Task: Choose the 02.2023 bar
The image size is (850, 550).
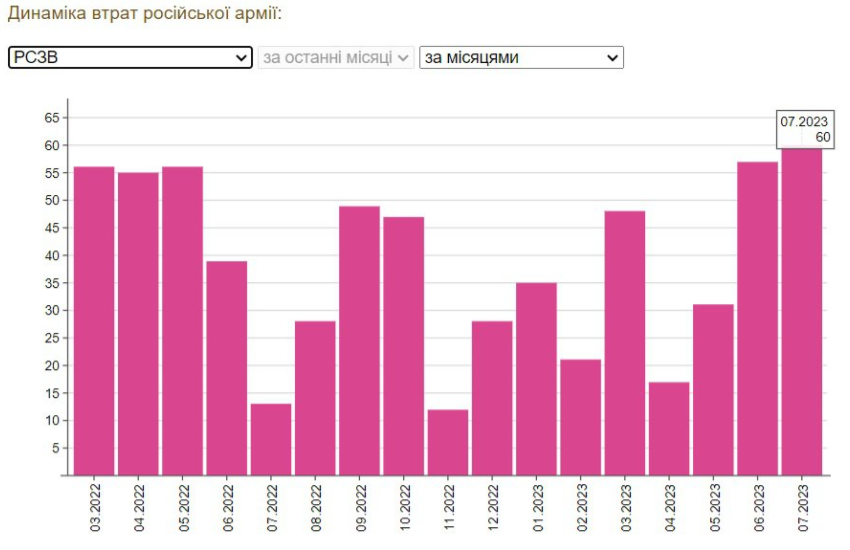Action: [x=581, y=418]
